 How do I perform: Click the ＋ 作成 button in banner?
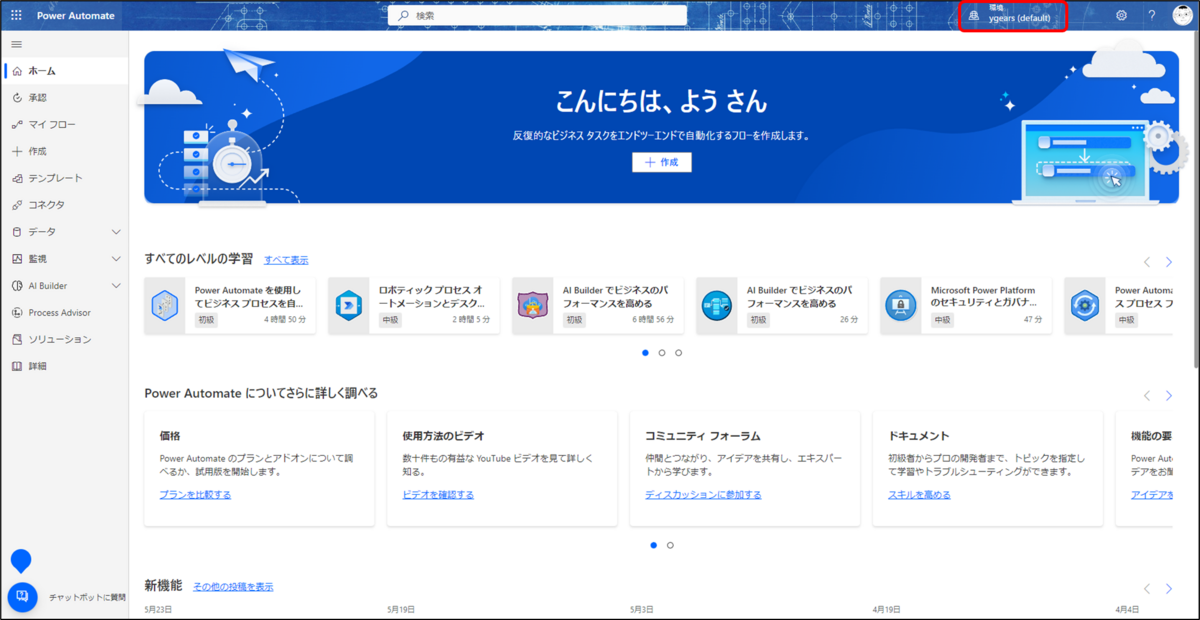click(661, 162)
